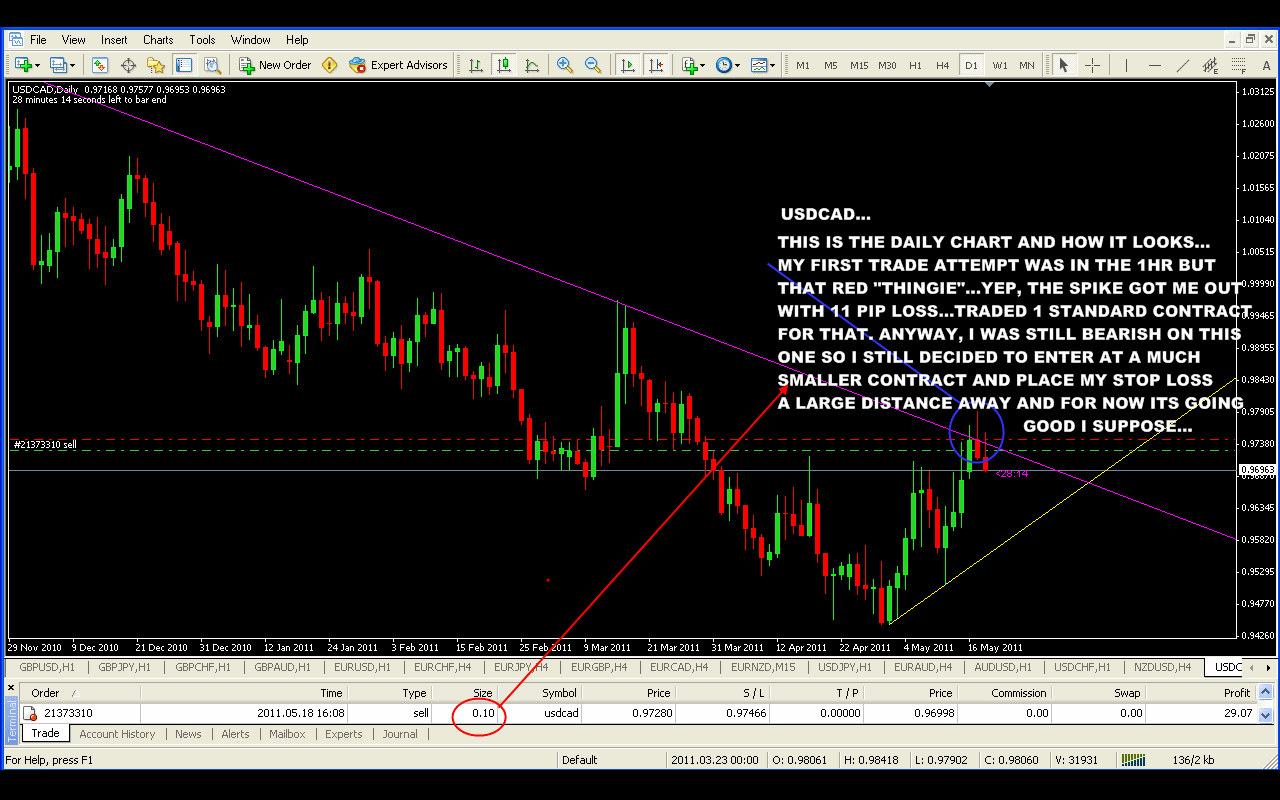The image size is (1280, 800).
Task: Switch chart to line chart mode
Action: pos(532,65)
